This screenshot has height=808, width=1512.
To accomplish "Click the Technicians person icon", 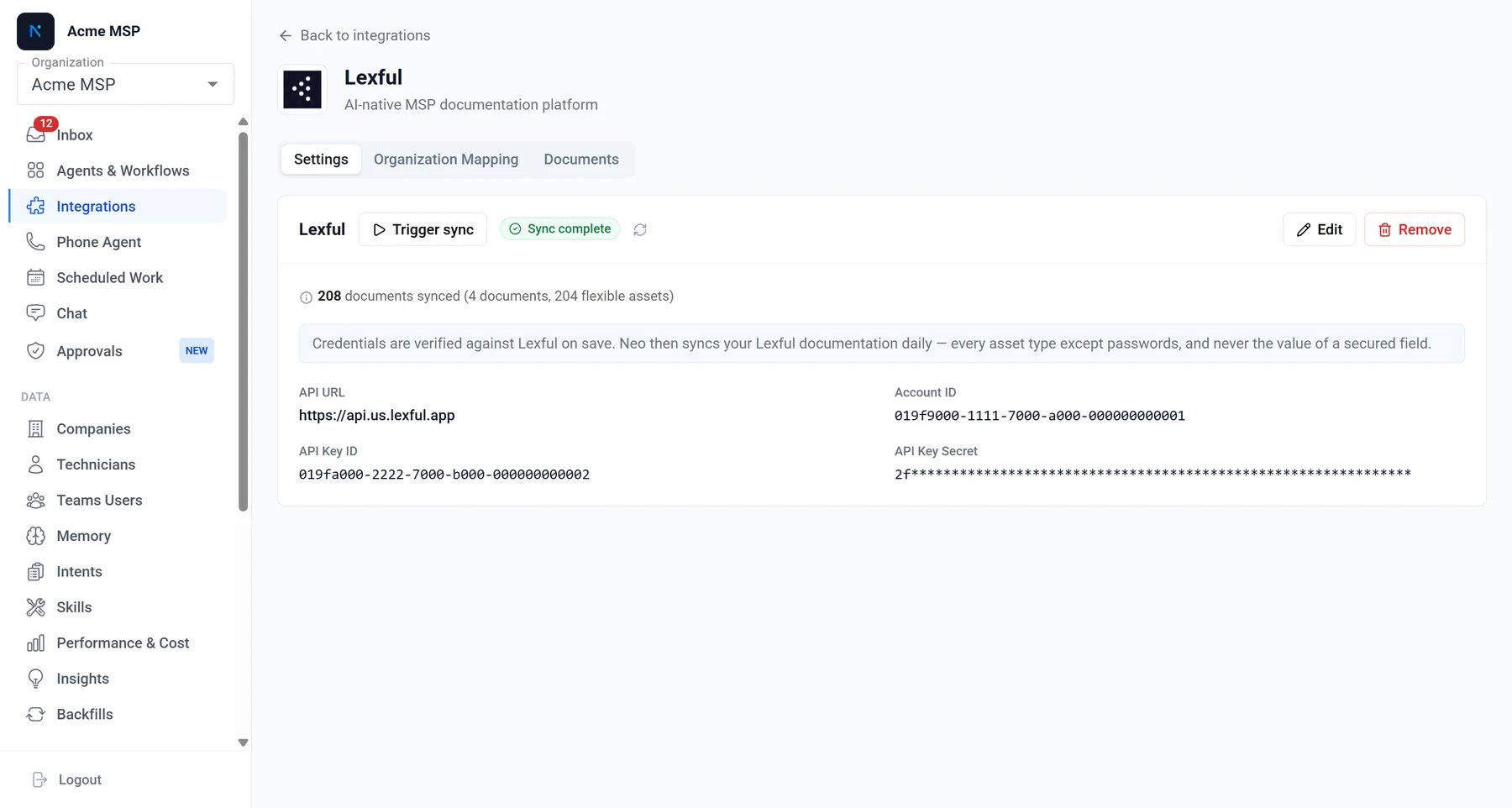I will tap(35, 464).
